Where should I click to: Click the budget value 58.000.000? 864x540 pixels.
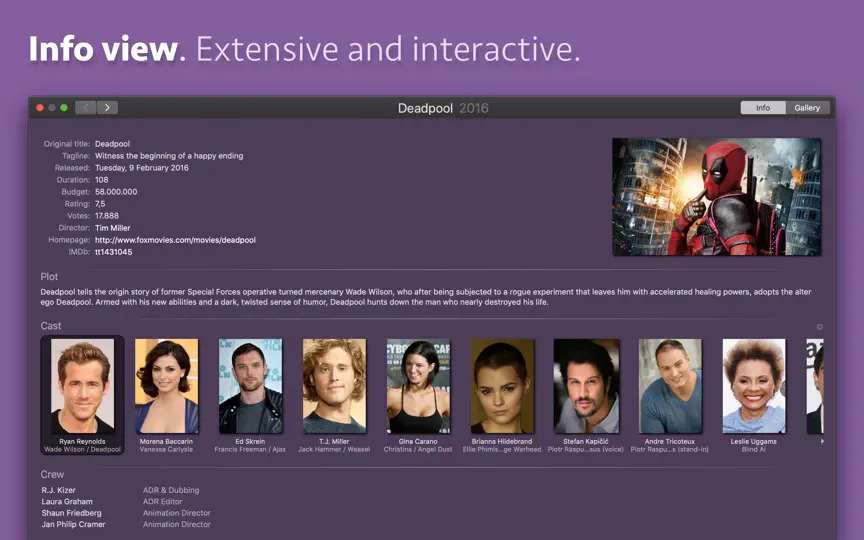116,192
